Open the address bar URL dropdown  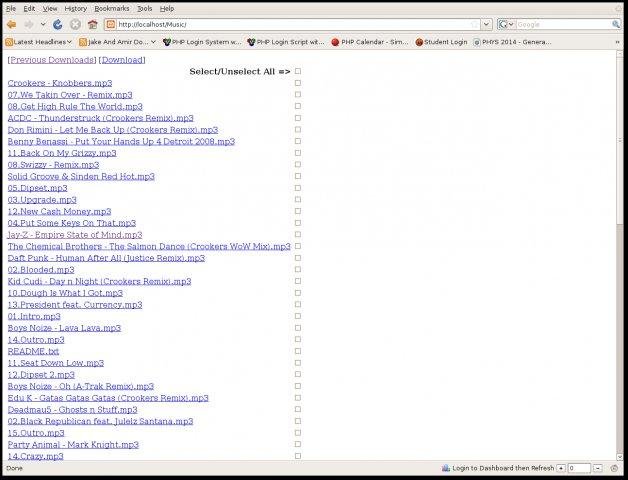(486, 24)
